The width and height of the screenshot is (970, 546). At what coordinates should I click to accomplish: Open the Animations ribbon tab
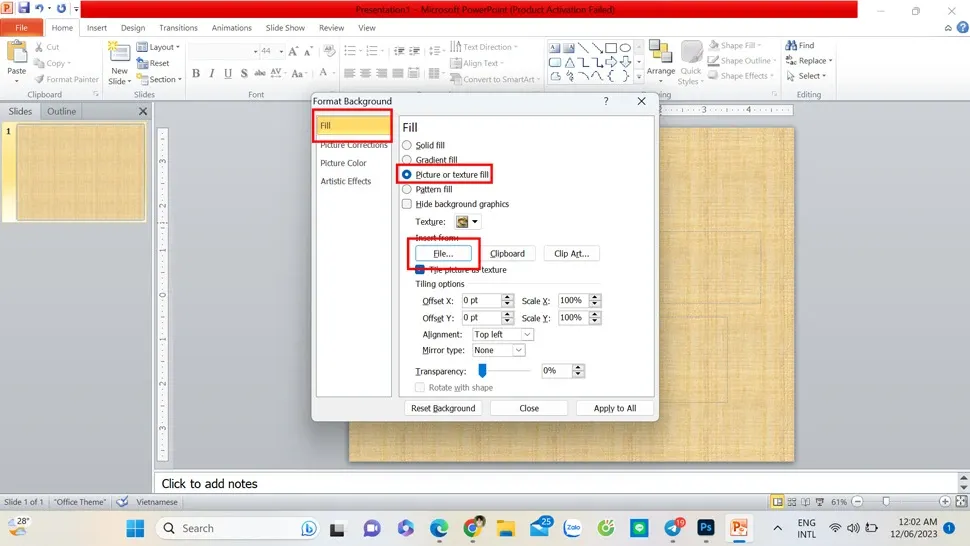tap(231, 28)
